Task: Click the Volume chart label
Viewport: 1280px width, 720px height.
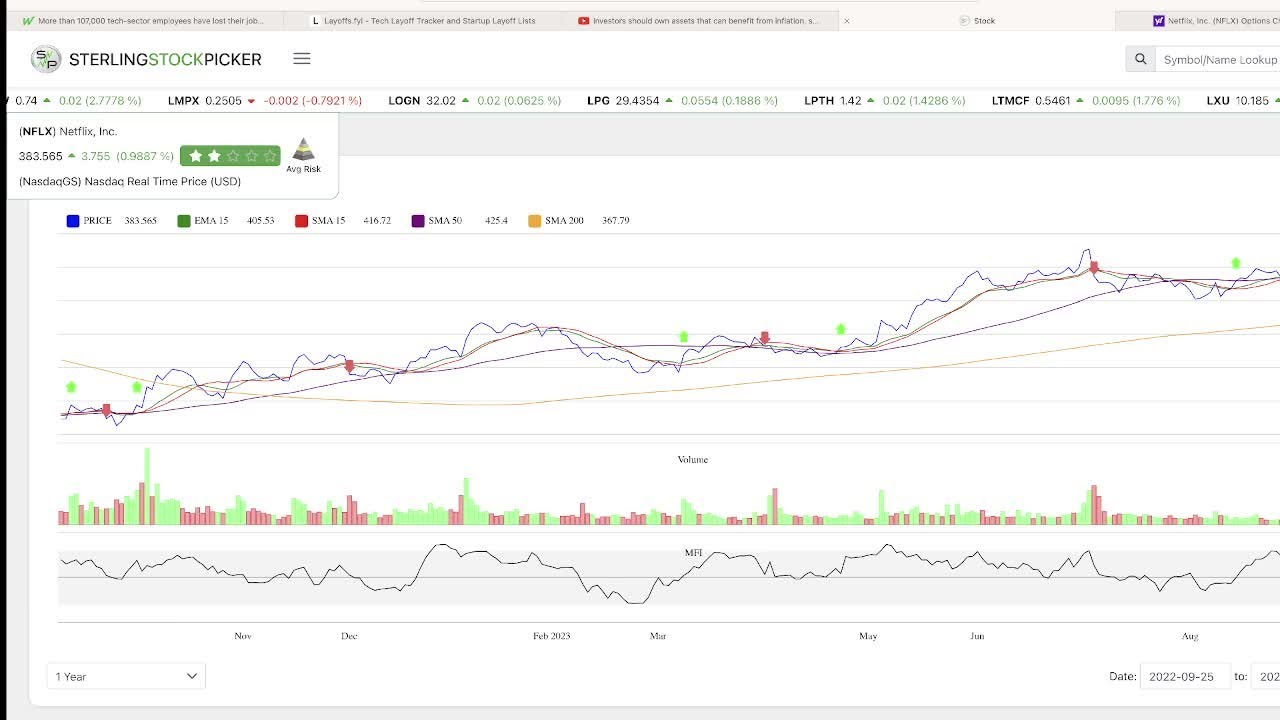Action: [693, 460]
